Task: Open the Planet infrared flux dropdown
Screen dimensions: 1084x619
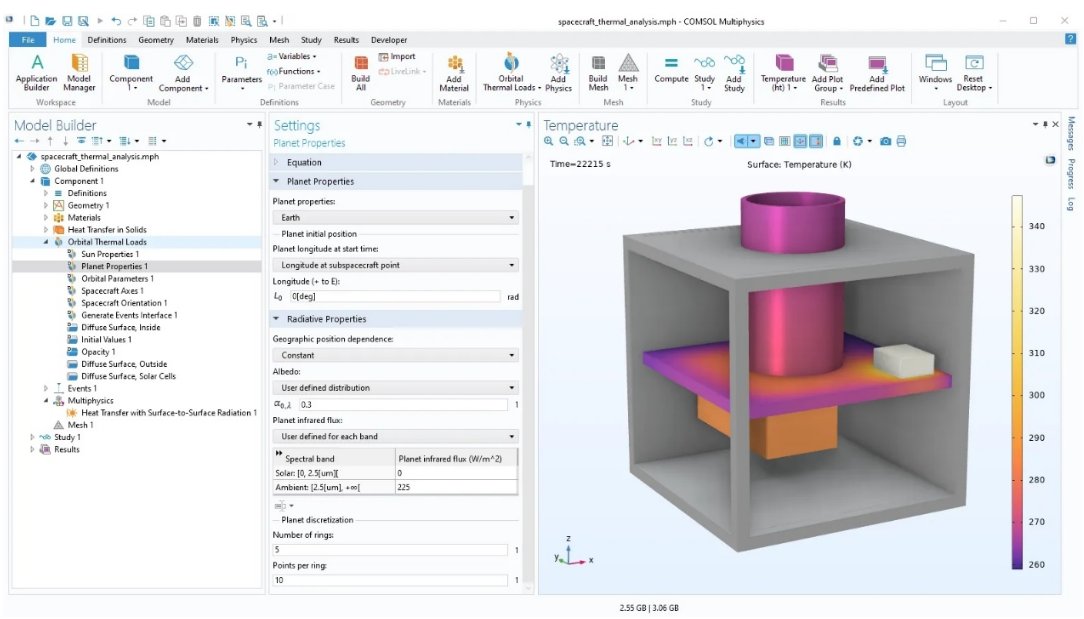Action: coord(395,436)
